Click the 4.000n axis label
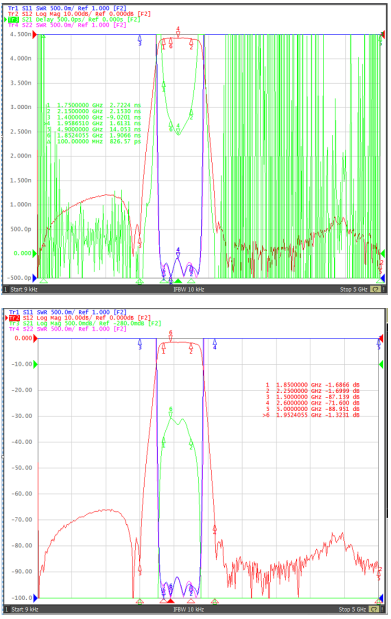 21,58
